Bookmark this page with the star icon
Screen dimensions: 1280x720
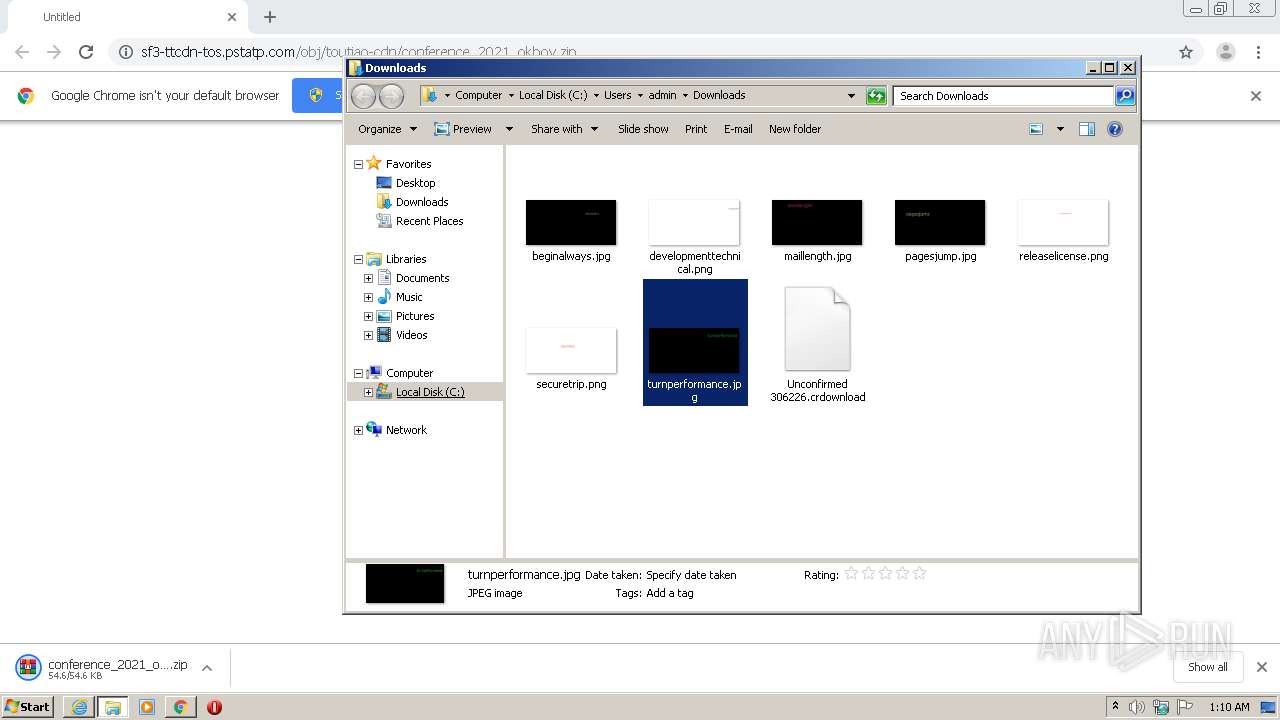point(1186,52)
